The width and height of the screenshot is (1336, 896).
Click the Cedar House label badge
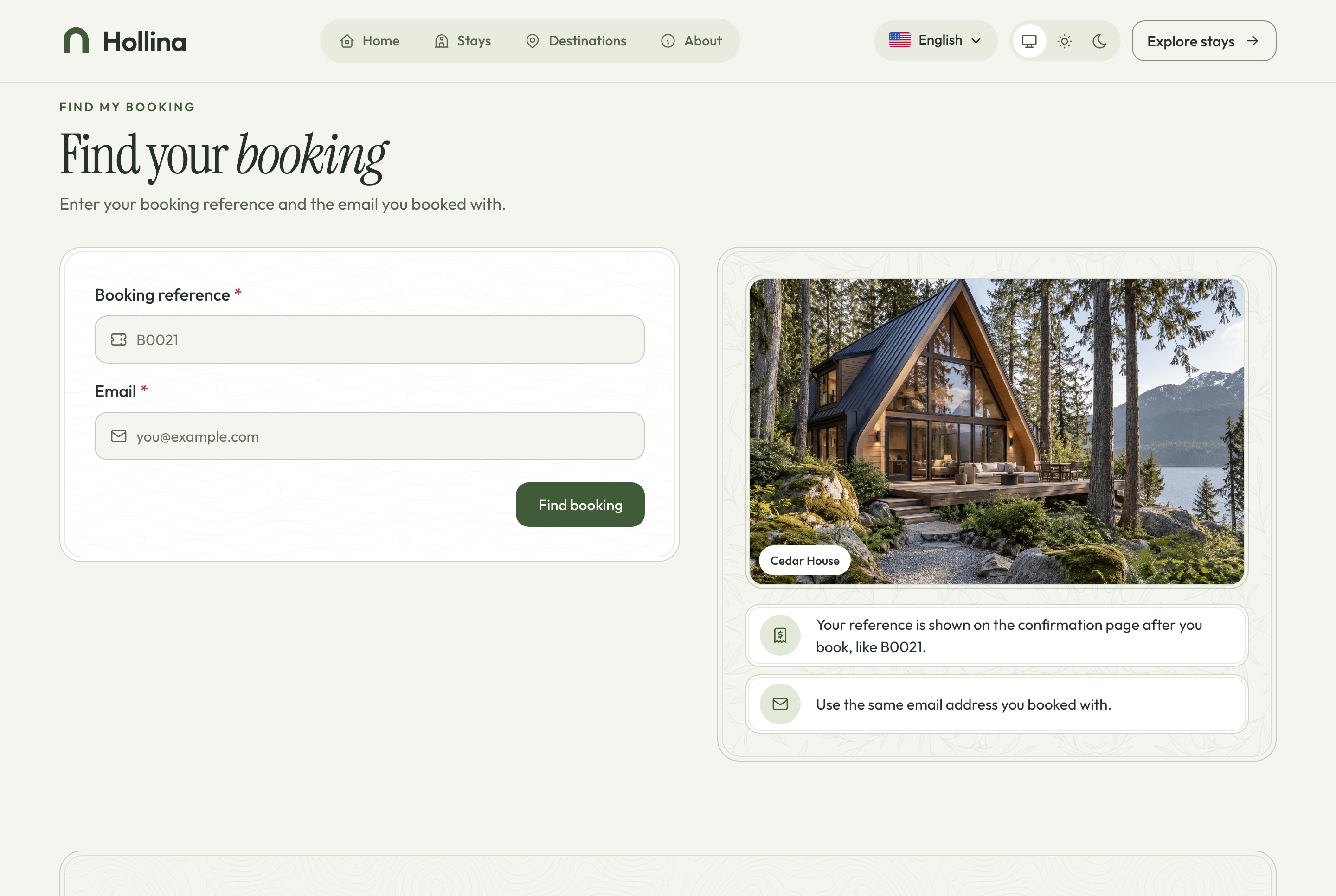click(x=804, y=561)
